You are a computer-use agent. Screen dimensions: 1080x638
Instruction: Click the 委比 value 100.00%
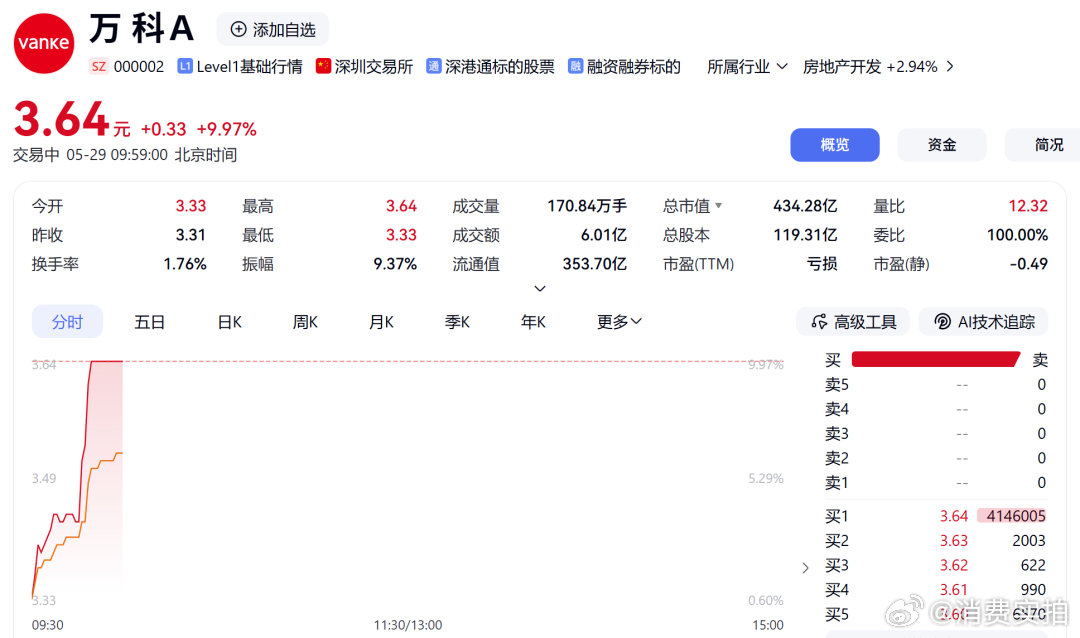click(x=1017, y=235)
